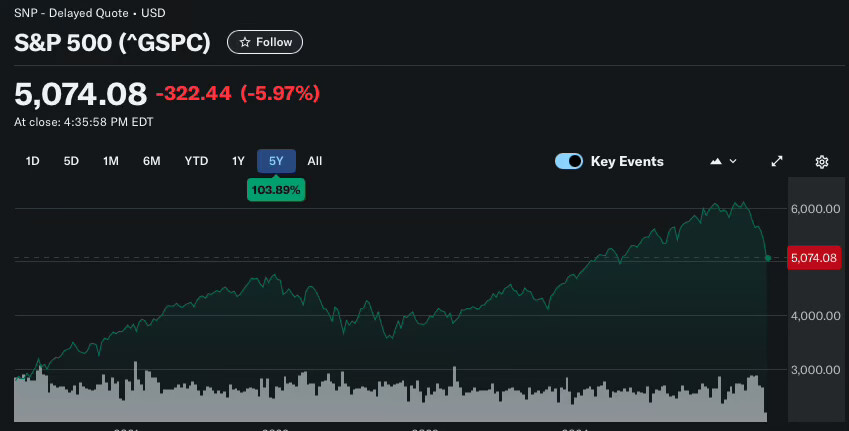The width and height of the screenshot is (849, 431).
Task: Show the 1M chart range
Action: click(x=111, y=161)
